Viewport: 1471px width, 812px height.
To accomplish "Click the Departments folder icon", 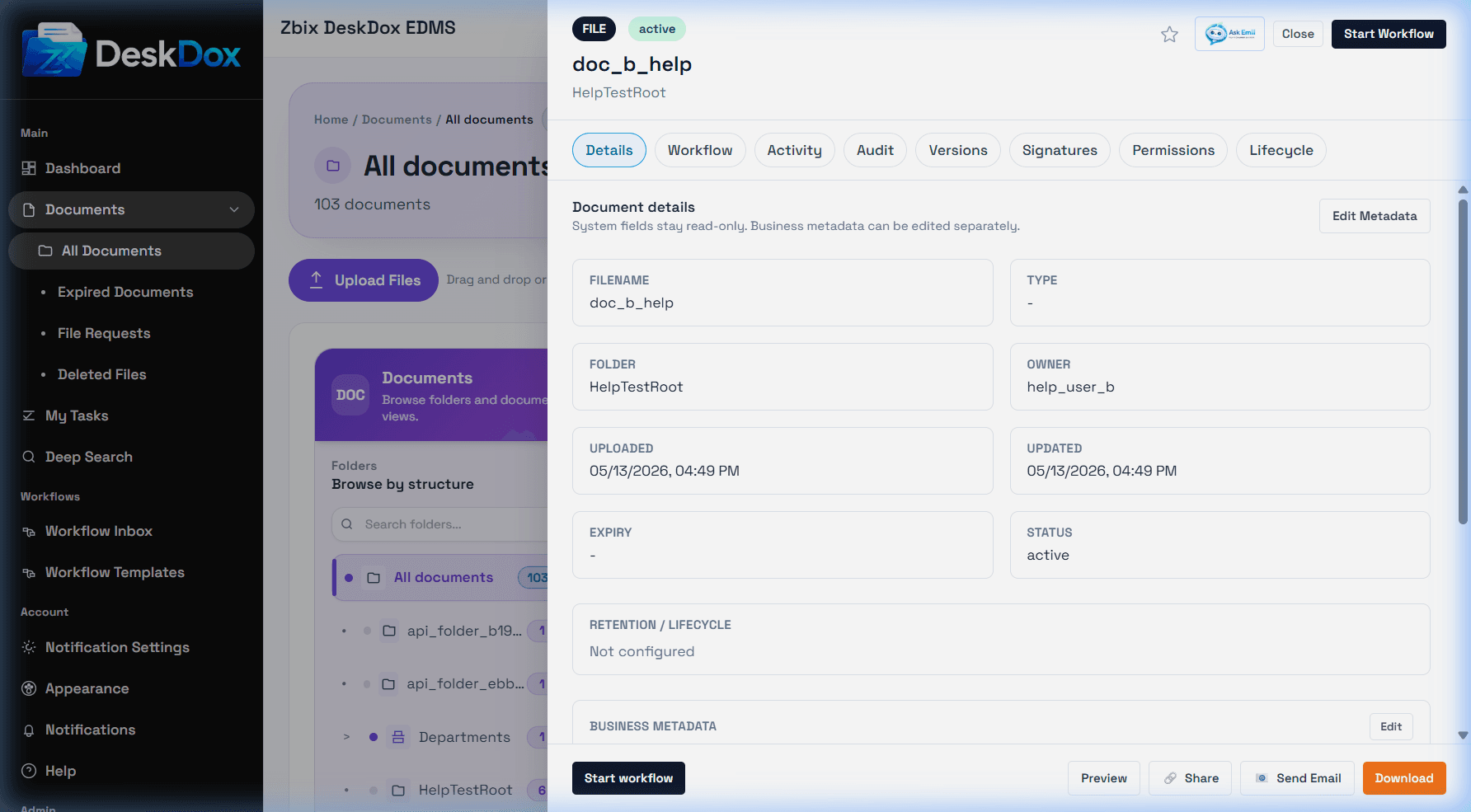I will click(398, 737).
